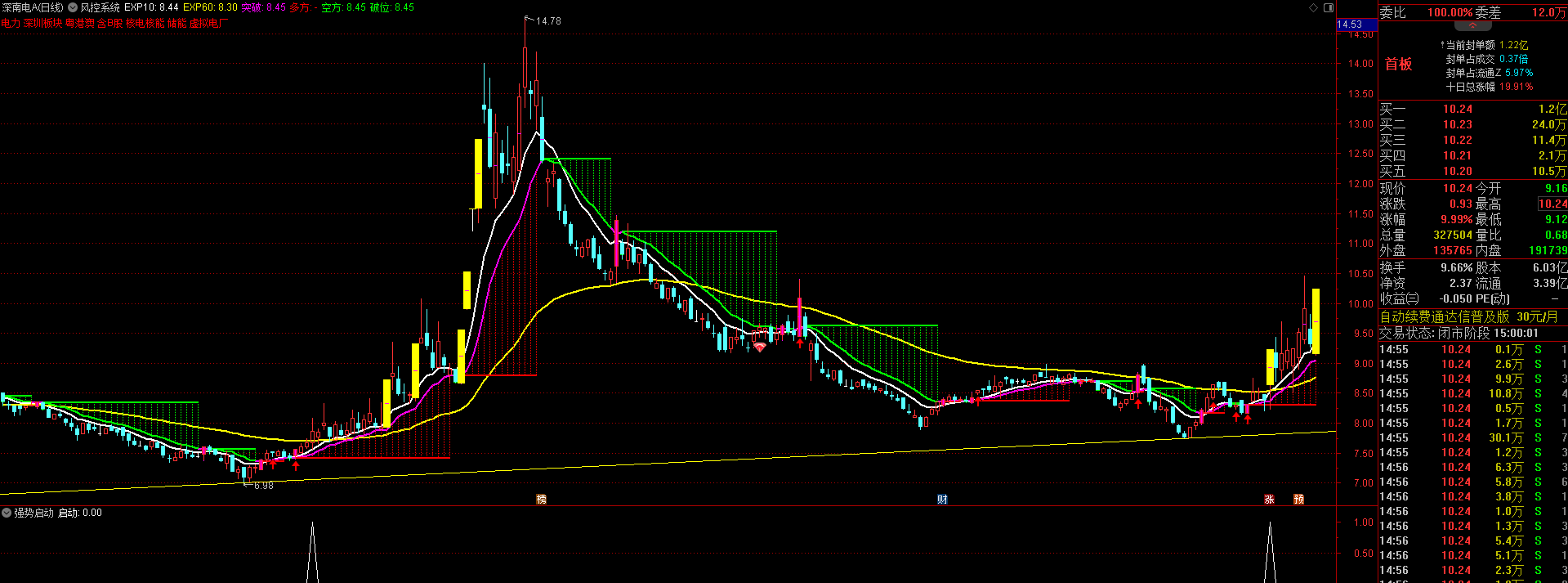Open the 虚拟电厂 concept tag

point(209,23)
